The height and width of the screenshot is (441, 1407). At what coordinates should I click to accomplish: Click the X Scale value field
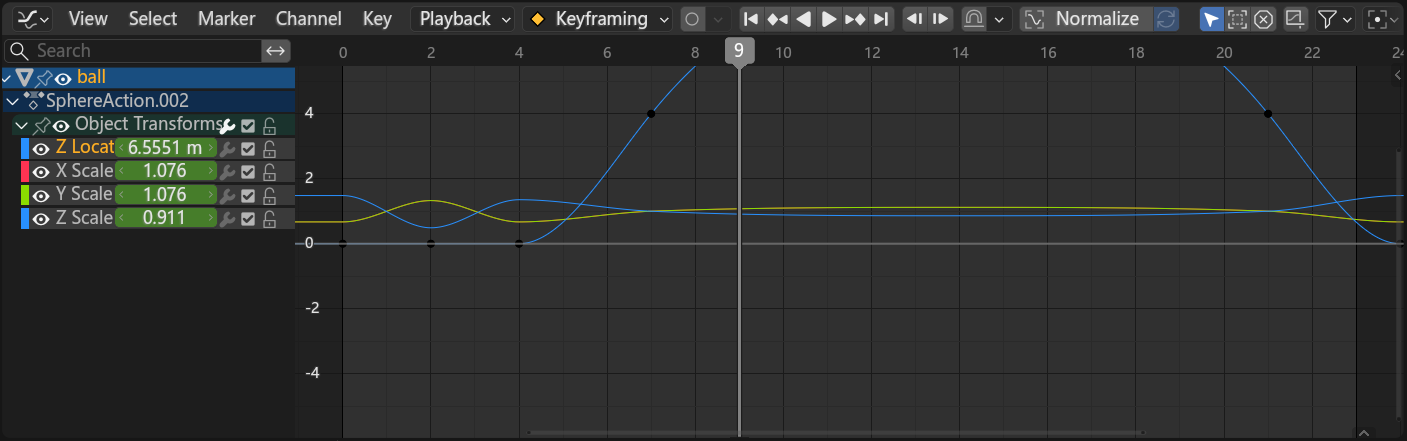[166, 171]
